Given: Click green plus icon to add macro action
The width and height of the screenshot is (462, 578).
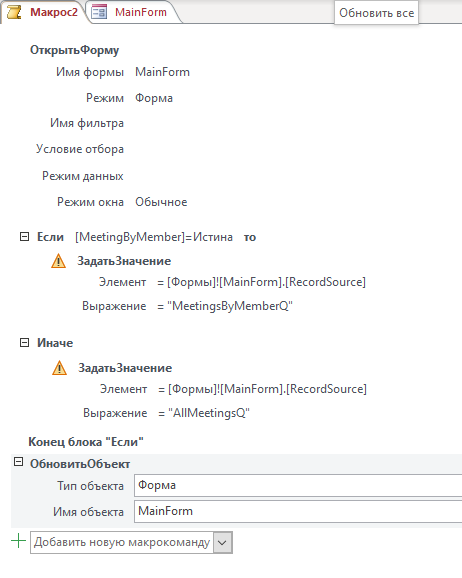Looking at the screenshot, I should pos(18,541).
